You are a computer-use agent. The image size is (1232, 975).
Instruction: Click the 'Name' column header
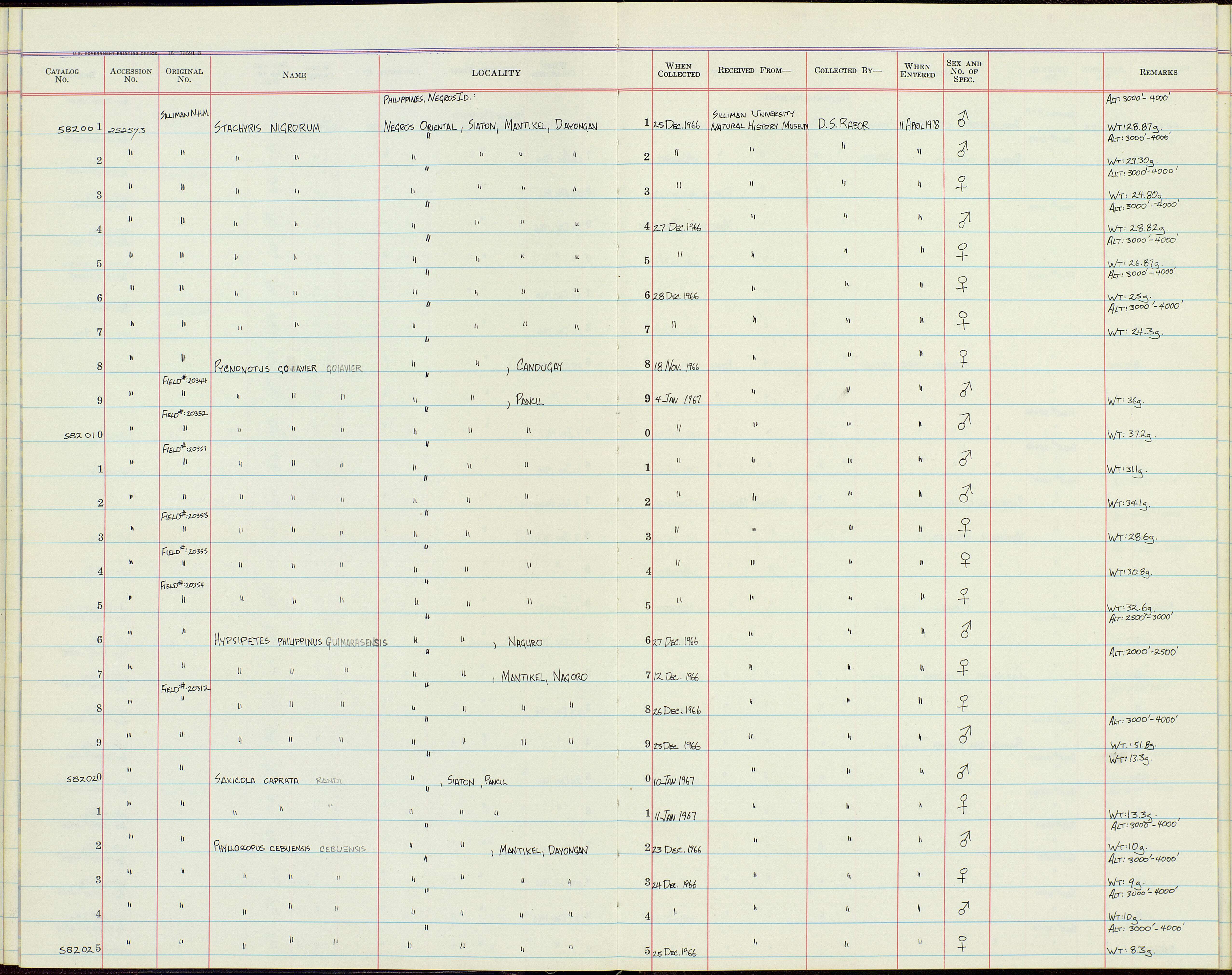[x=294, y=75]
